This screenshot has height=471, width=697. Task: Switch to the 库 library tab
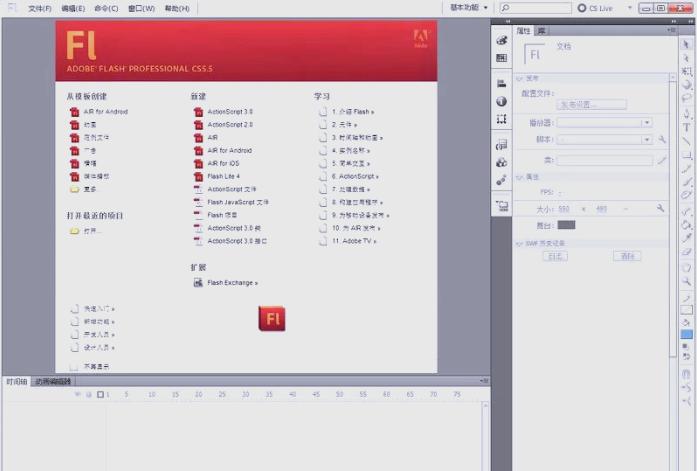pyautogui.click(x=541, y=31)
